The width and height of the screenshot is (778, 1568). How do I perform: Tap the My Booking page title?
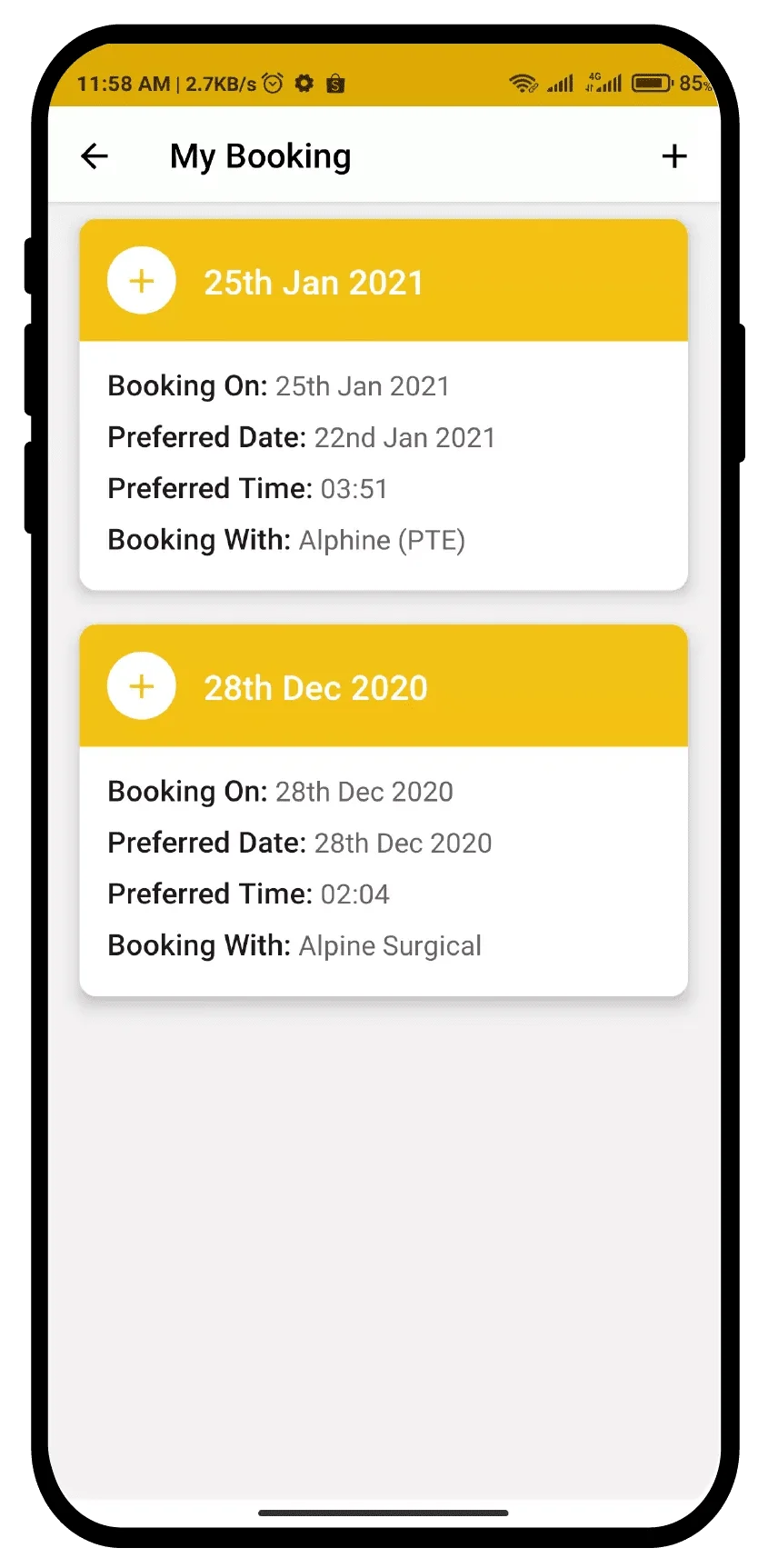(260, 156)
